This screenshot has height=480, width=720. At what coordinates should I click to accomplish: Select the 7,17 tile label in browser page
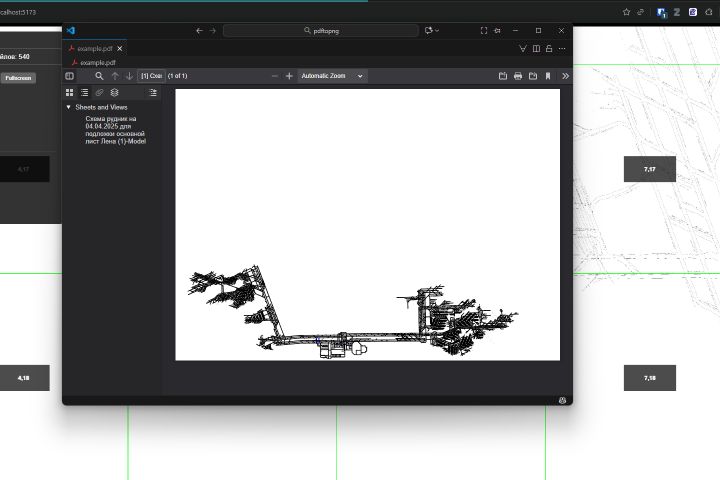click(650, 169)
